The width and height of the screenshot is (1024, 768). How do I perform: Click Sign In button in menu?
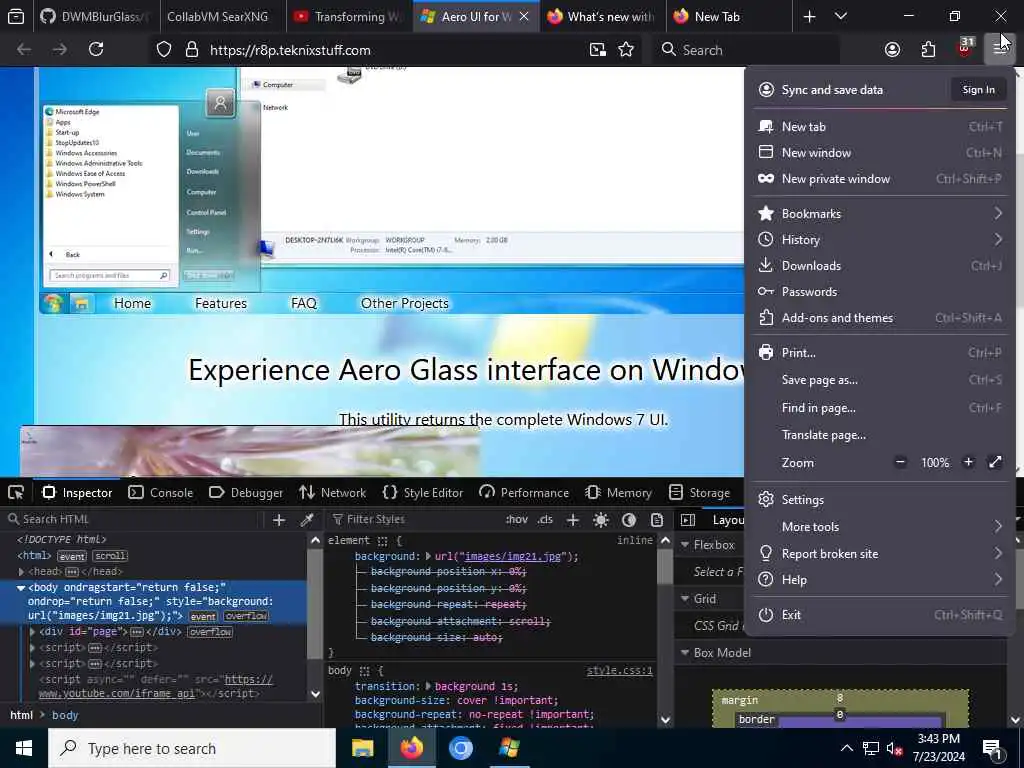tap(978, 89)
